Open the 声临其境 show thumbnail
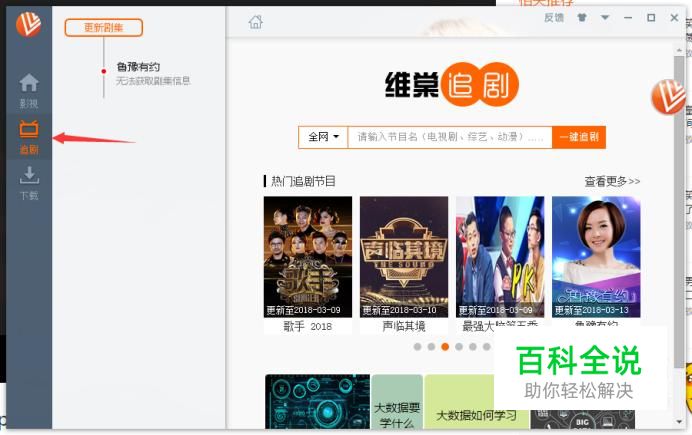This screenshot has height=435, width=692. click(404, 257)
